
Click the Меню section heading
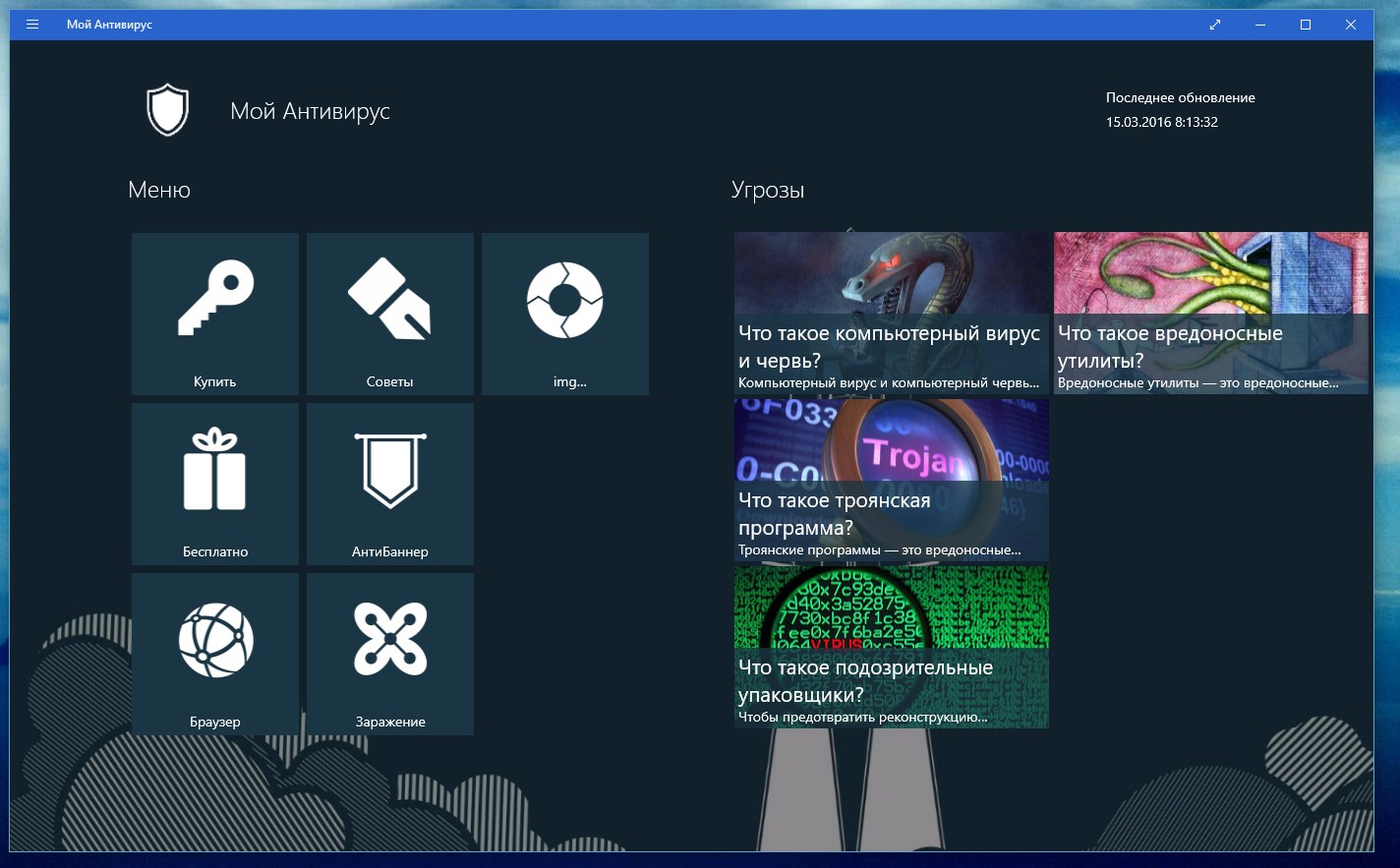(159, 190)
